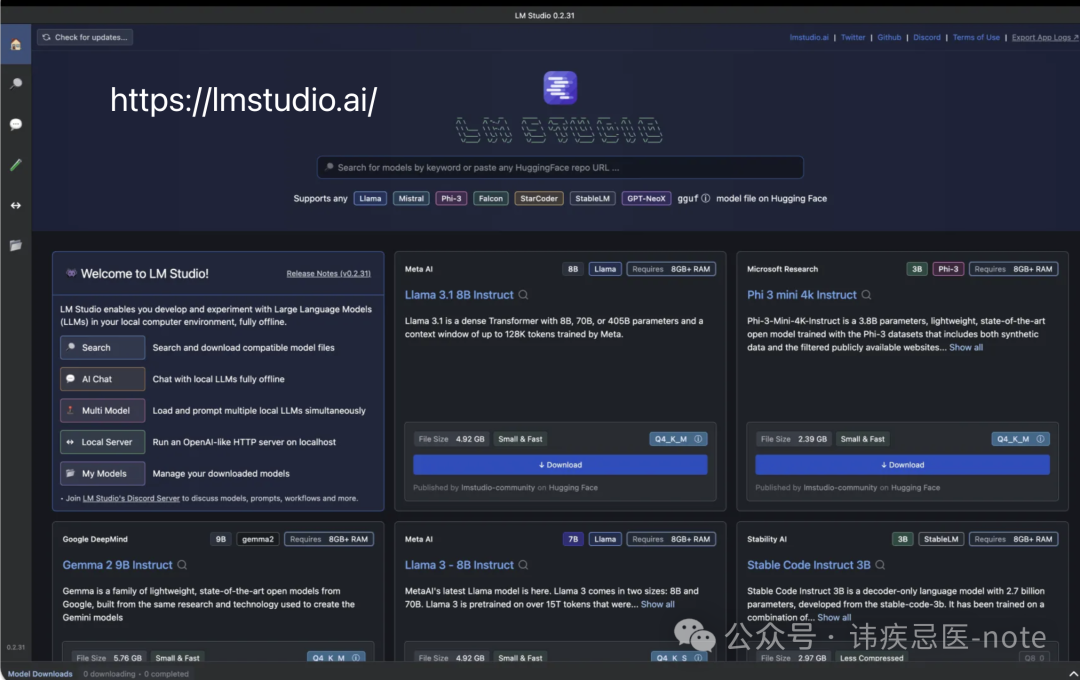Click Show all in Stable Code description

[x=833, y=617]
